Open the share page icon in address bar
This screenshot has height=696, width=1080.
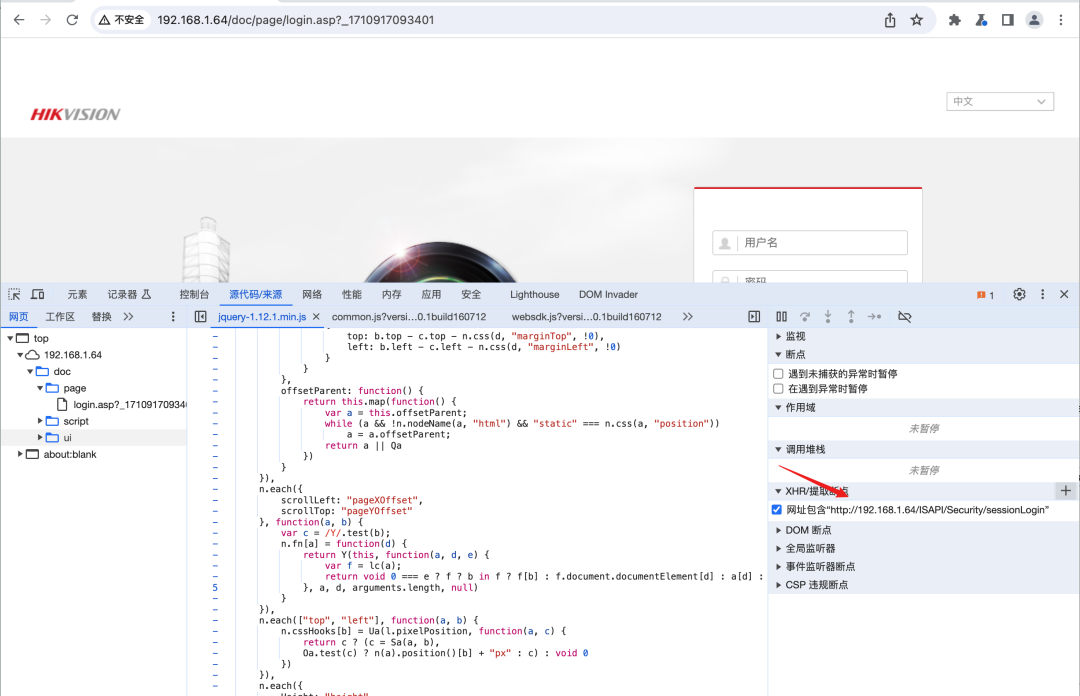tap(890, 20)
